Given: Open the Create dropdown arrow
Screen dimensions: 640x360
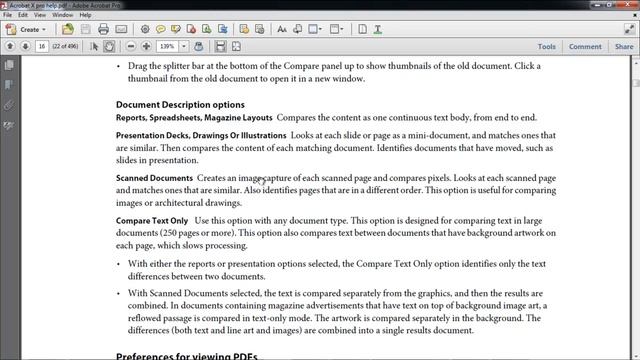Looking at the screenshot, I should click(x=44, y=29).
